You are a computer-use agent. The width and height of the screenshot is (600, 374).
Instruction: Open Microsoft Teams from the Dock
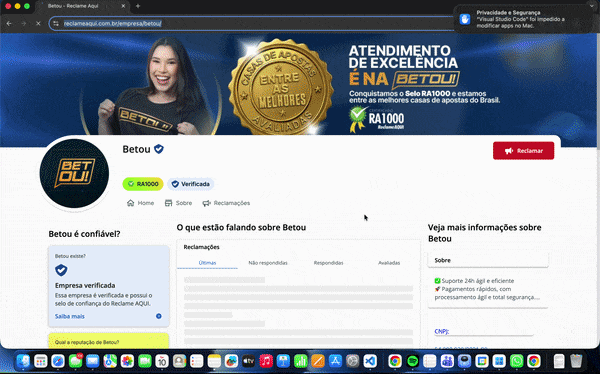[447, 361]
